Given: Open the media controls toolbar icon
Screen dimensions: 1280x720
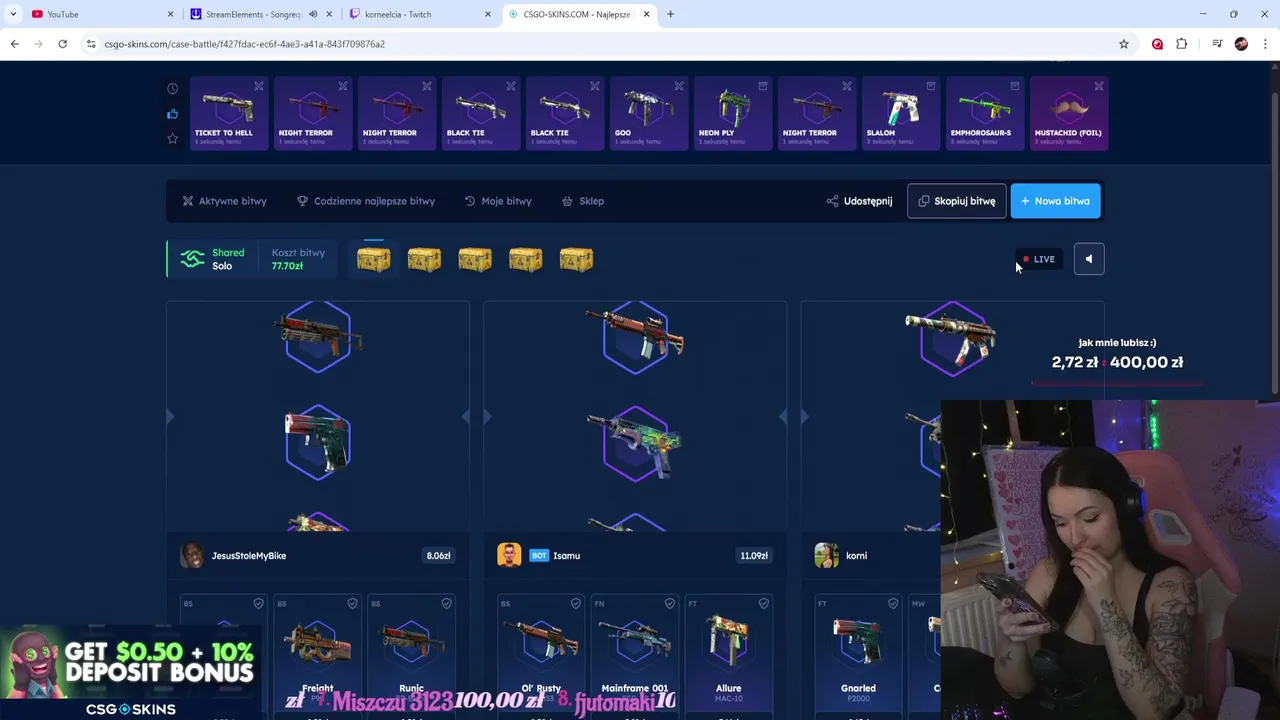Looking at the screenshot, I should click(x=1217, y=44).
